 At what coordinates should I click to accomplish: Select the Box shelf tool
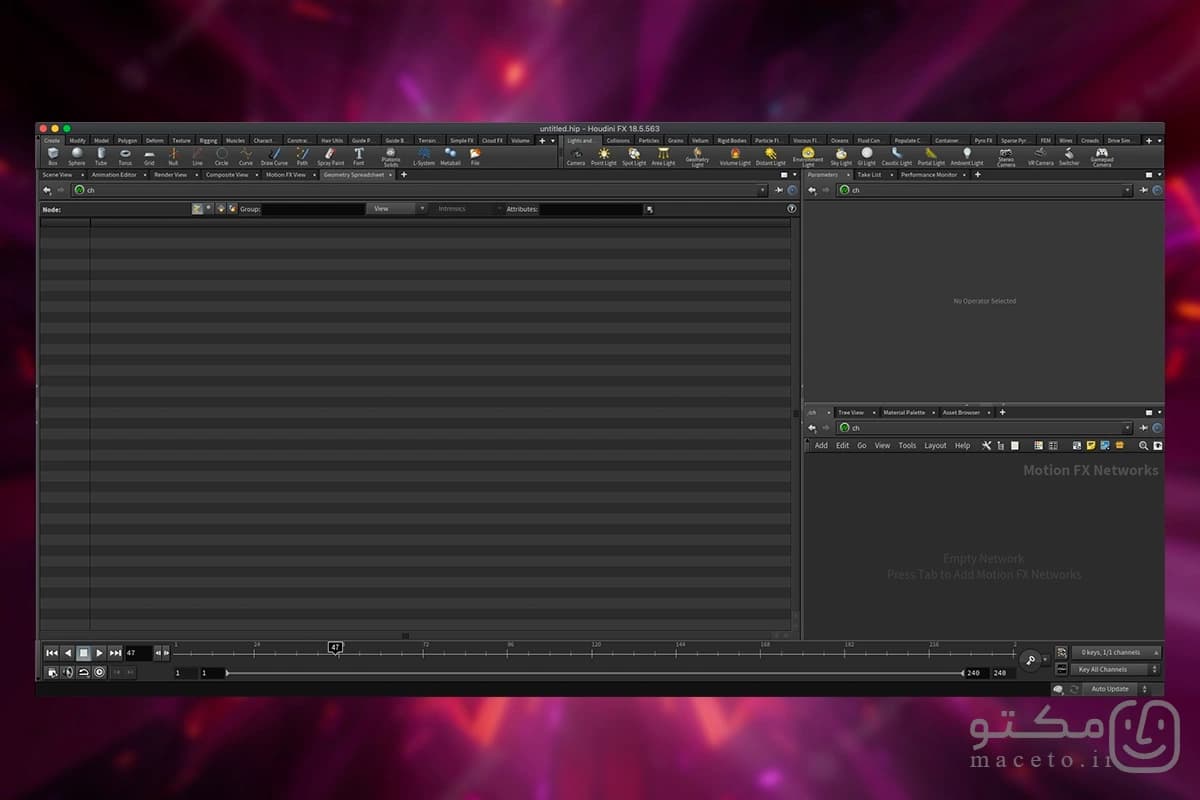coord(53,156)
